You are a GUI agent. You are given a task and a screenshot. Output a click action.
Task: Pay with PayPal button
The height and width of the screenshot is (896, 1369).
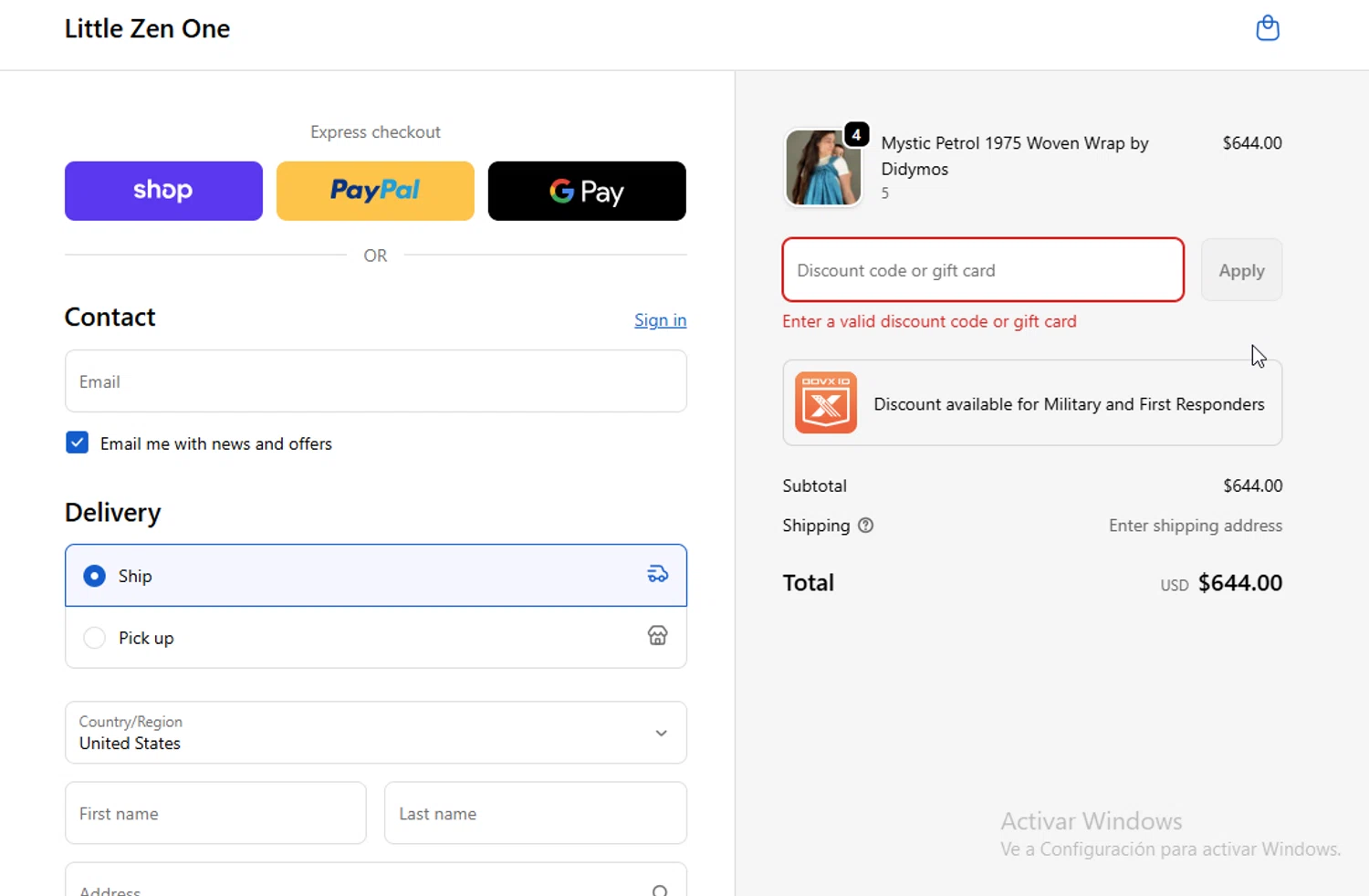375,191
